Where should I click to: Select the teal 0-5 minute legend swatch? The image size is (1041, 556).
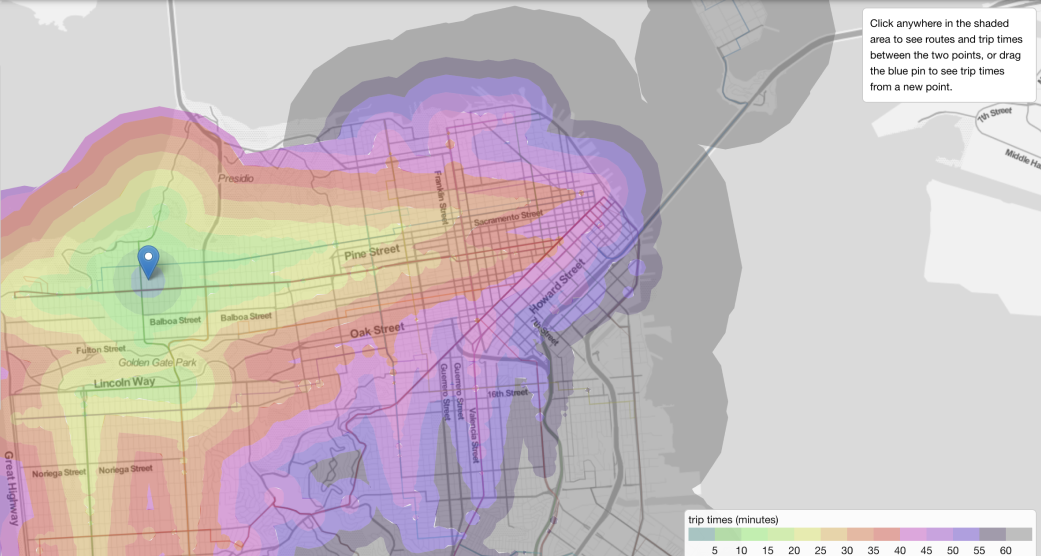[x=701, y=534]
